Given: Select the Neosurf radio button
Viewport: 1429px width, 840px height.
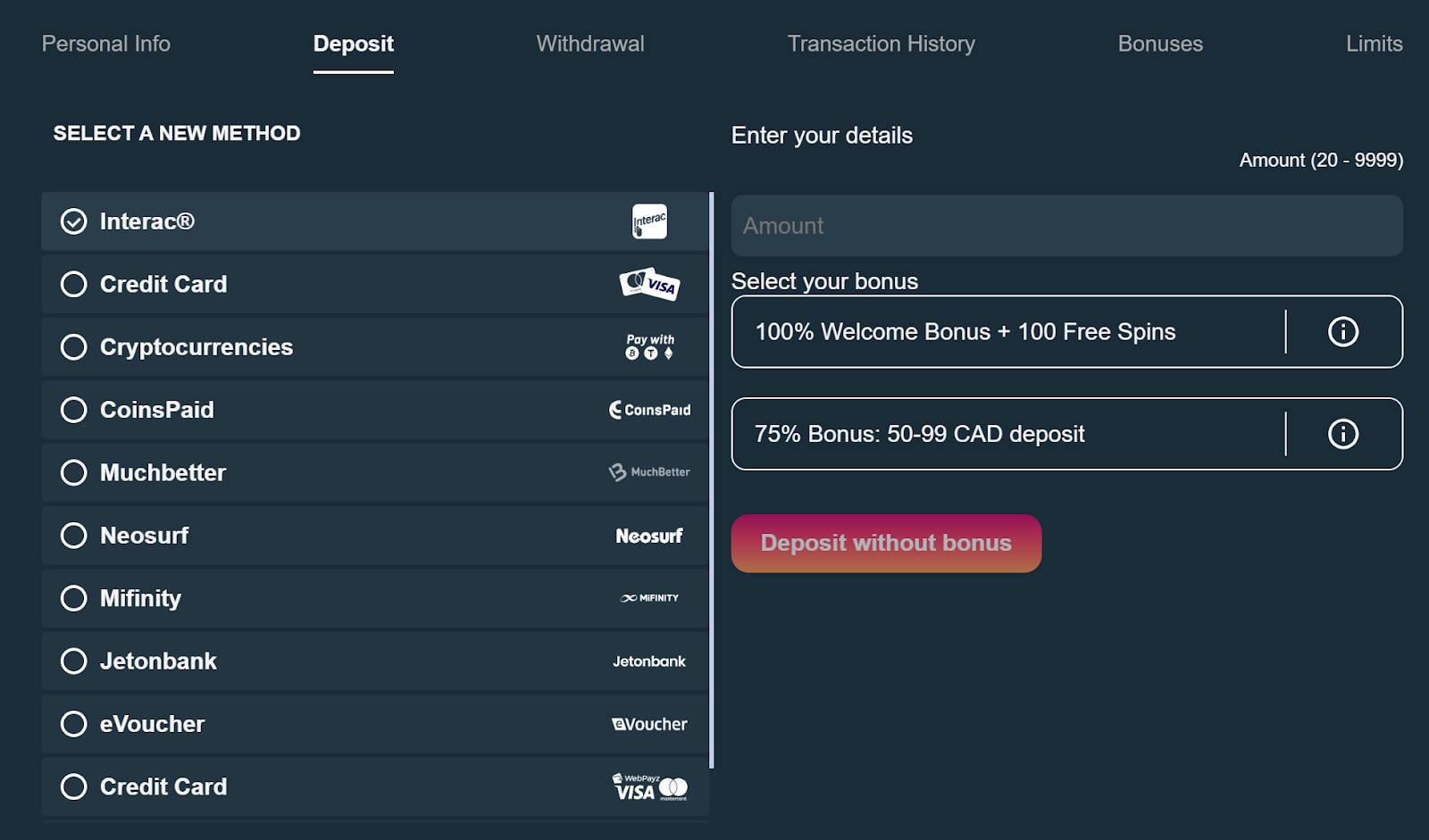Looking at the screenshot, I should 74,536.
